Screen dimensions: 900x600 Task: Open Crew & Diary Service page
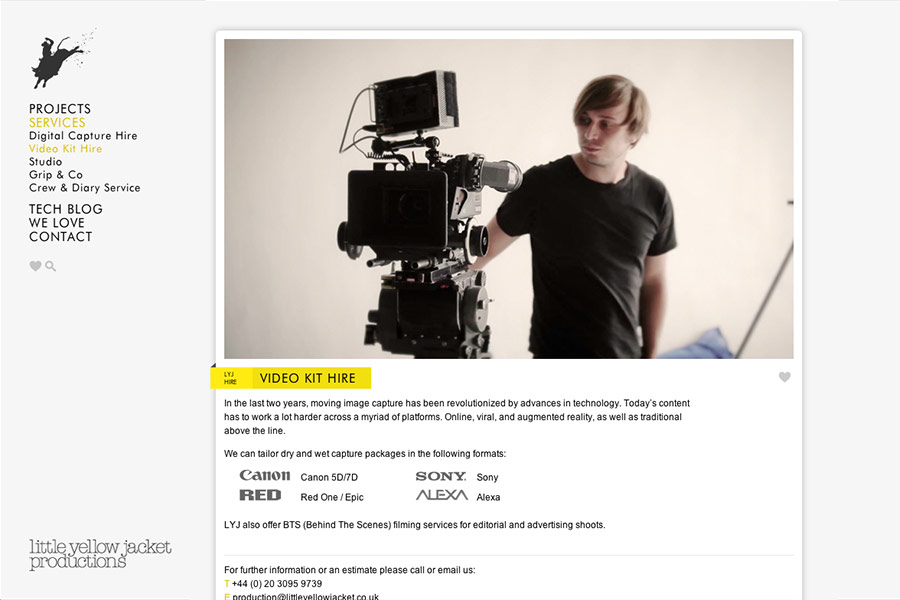point(84,188)
